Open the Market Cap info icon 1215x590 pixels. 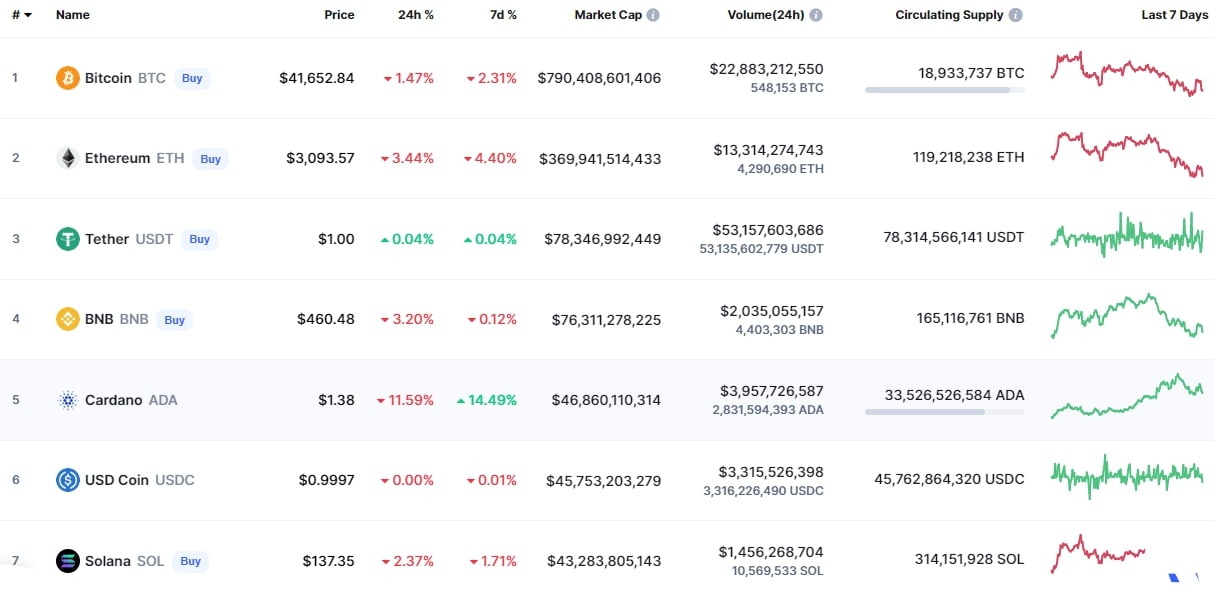pos(653,15)
